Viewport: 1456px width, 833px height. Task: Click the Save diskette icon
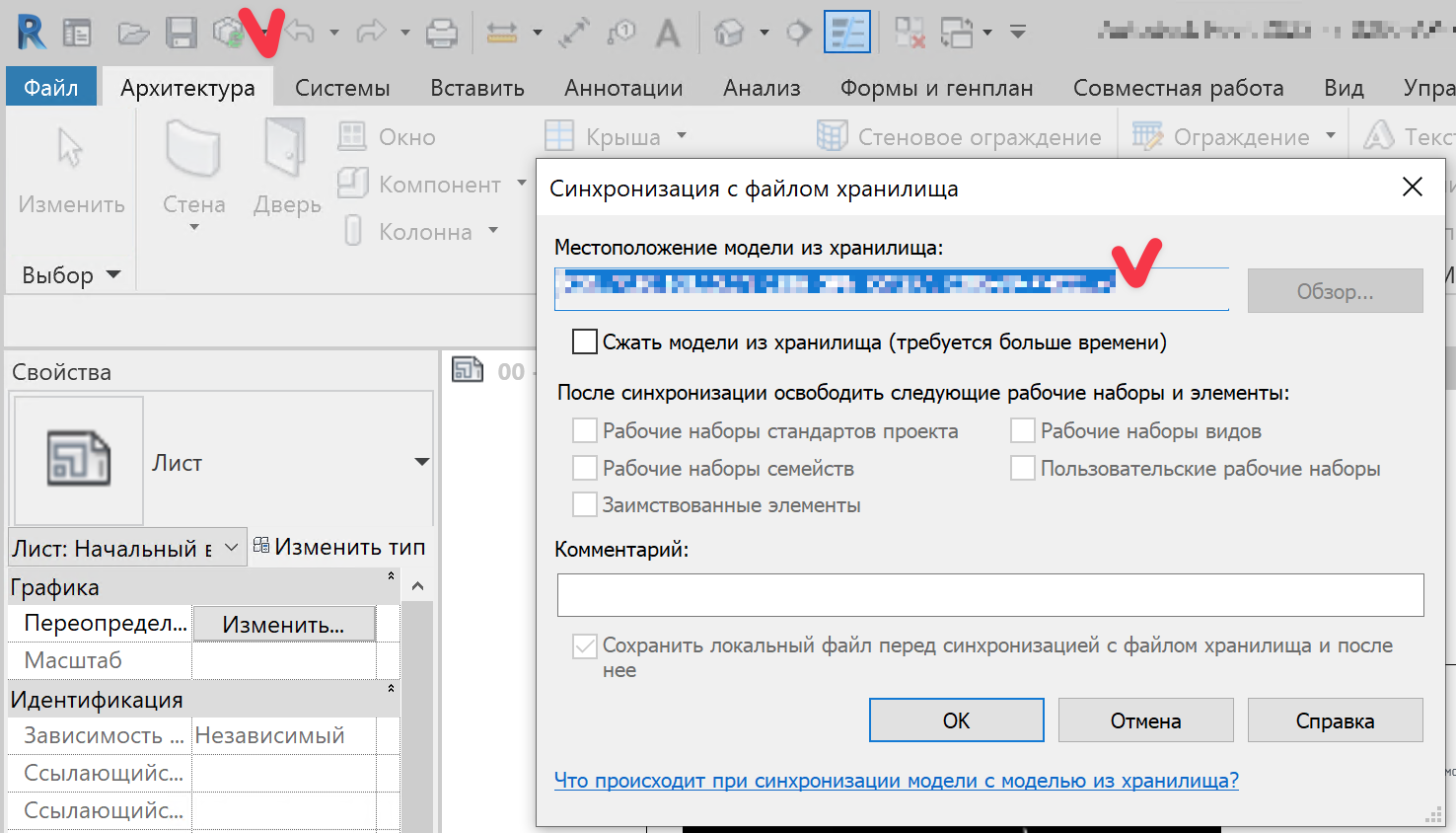point(181,33)
